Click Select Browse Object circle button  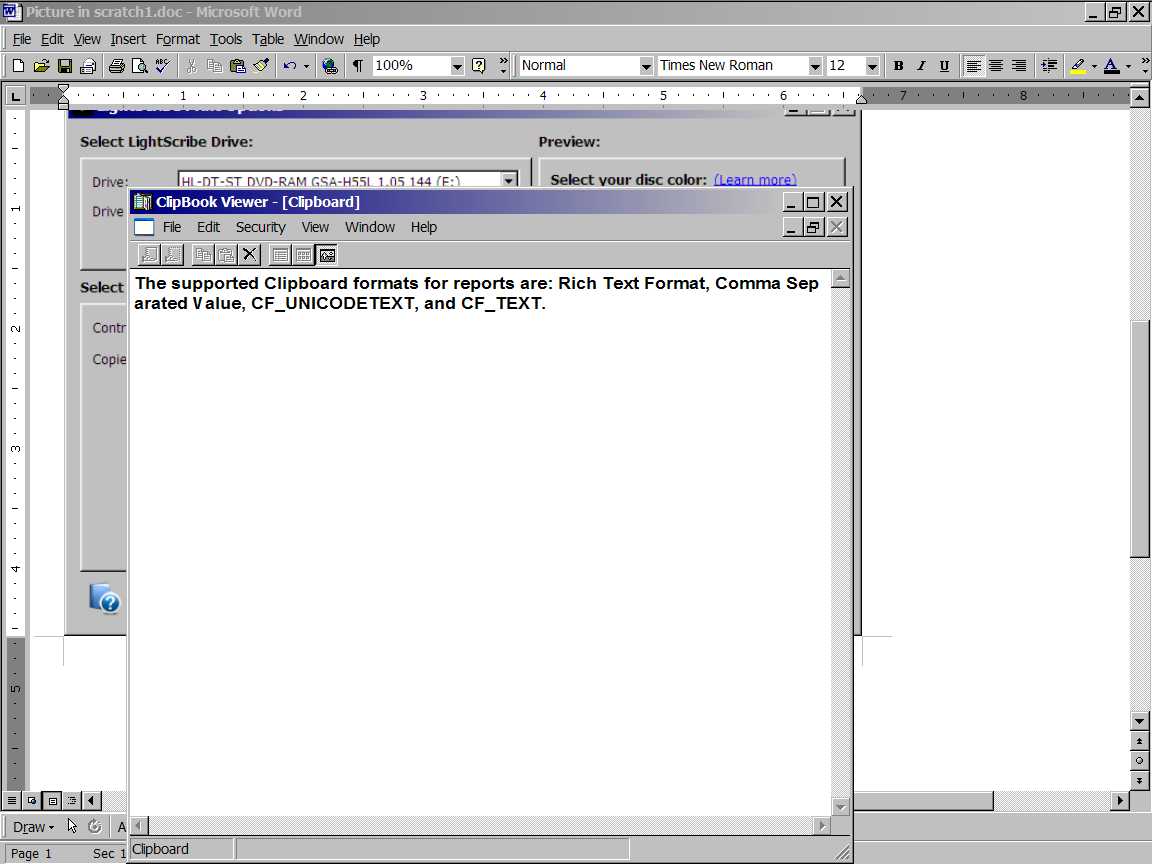(x=1139, y=760)
